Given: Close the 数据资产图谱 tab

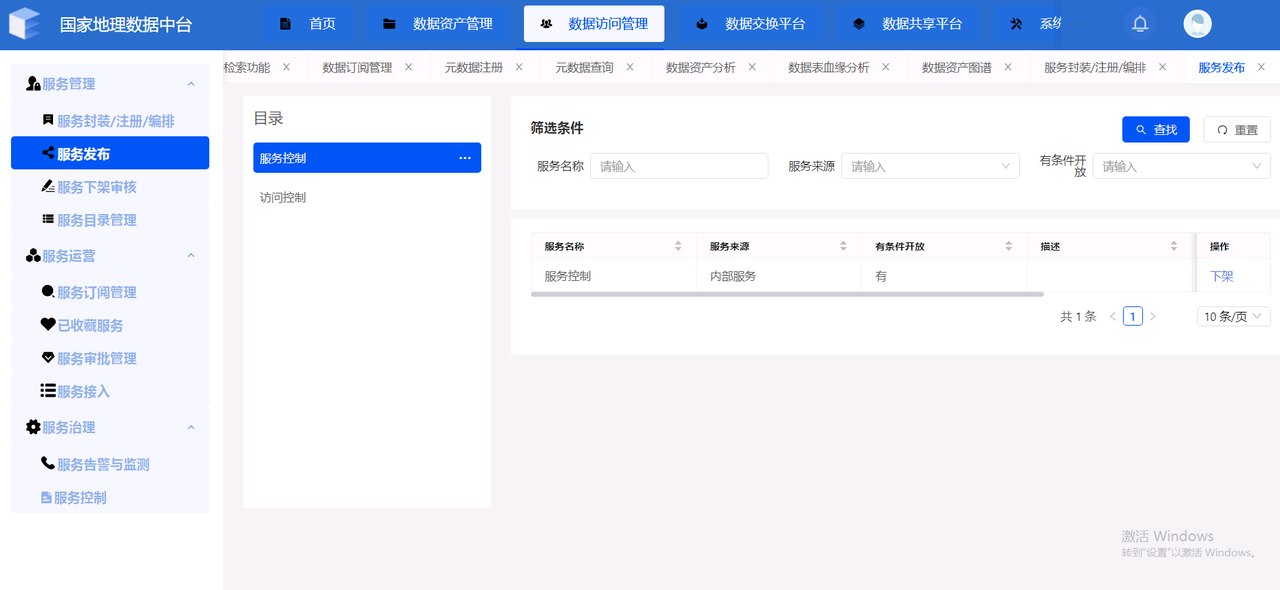Looking at the screenshot, I should click(x=1008, y=67).
